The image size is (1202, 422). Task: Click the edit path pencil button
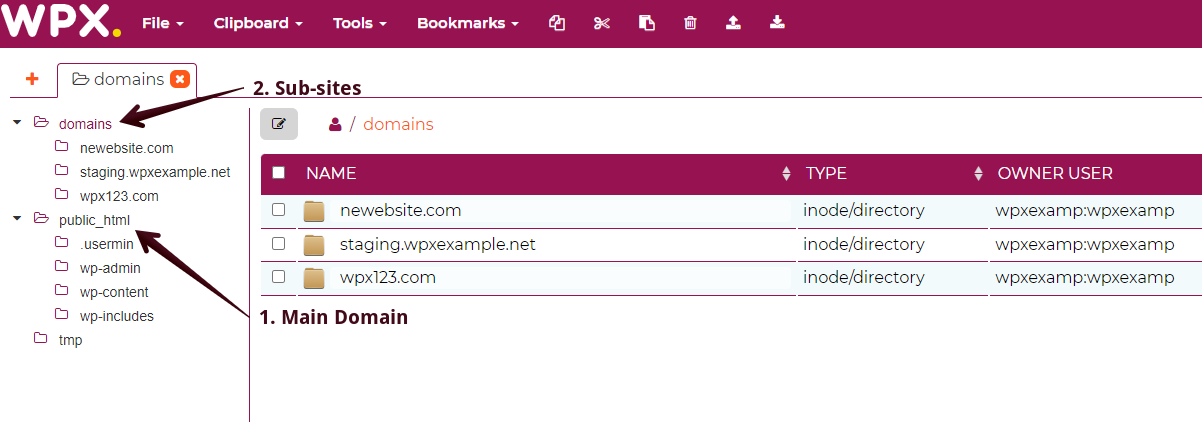click(x=279, y=124)
